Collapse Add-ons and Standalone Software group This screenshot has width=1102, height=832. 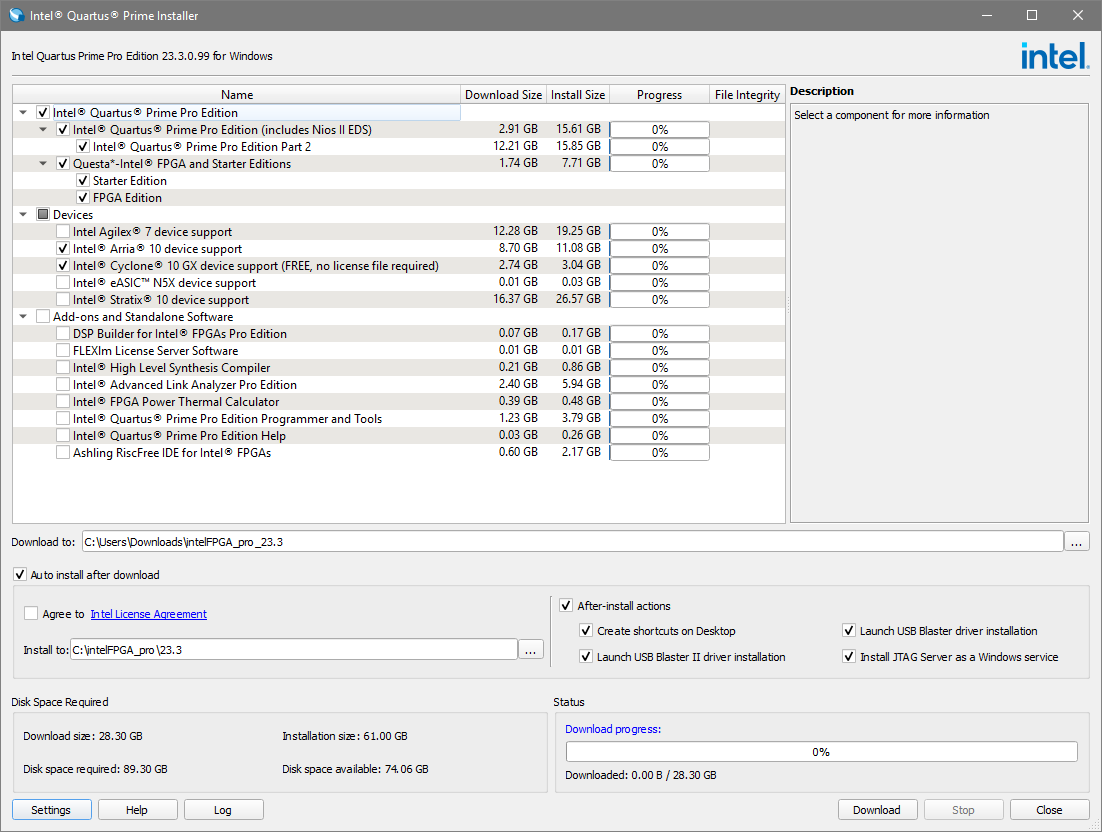(23, 317)
